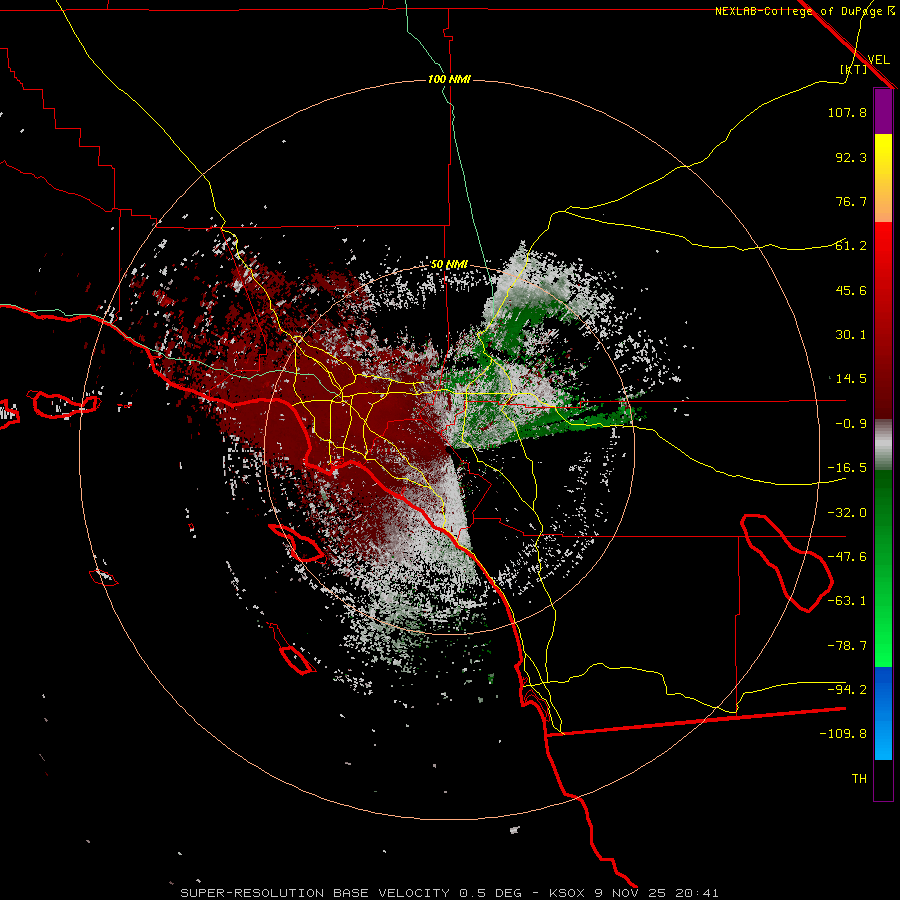The image size is (900, 900).
Task: Click the -63.1 velocity scale value
Action: [x=847, y=601]
